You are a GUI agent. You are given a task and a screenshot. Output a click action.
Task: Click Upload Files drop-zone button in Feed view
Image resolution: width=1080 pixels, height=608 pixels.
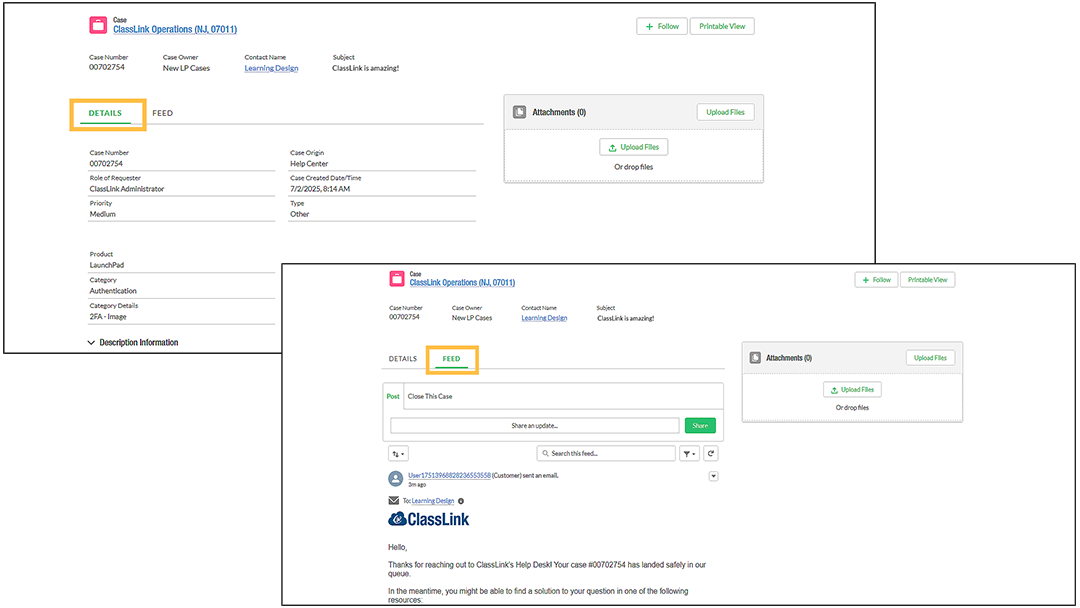(x=852, y=390)
